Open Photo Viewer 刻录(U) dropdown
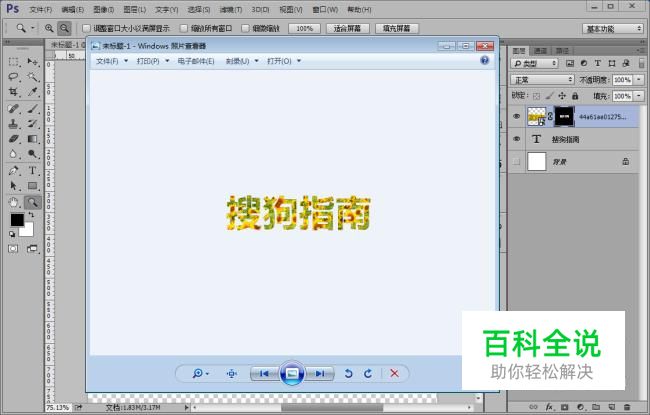 [242, 61]
